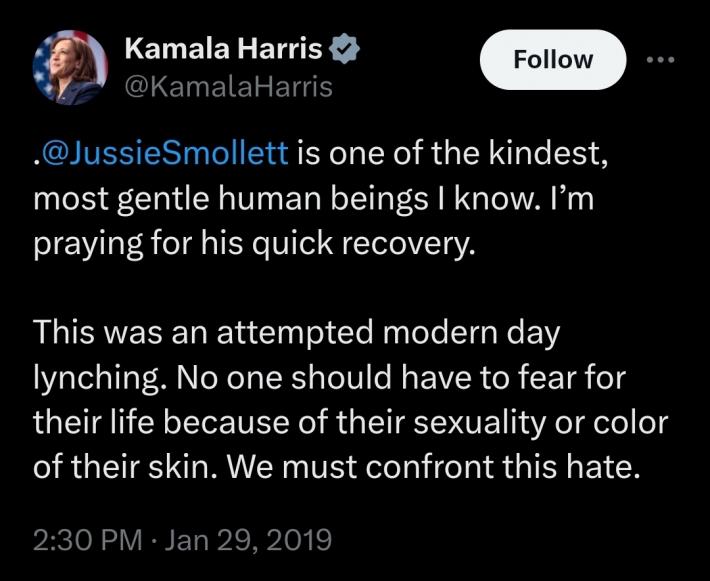Image resolution: width=710 pixels, height=581 pixels.
Task: Click "This was an attempted modern day" line
Action: point(297,333)
